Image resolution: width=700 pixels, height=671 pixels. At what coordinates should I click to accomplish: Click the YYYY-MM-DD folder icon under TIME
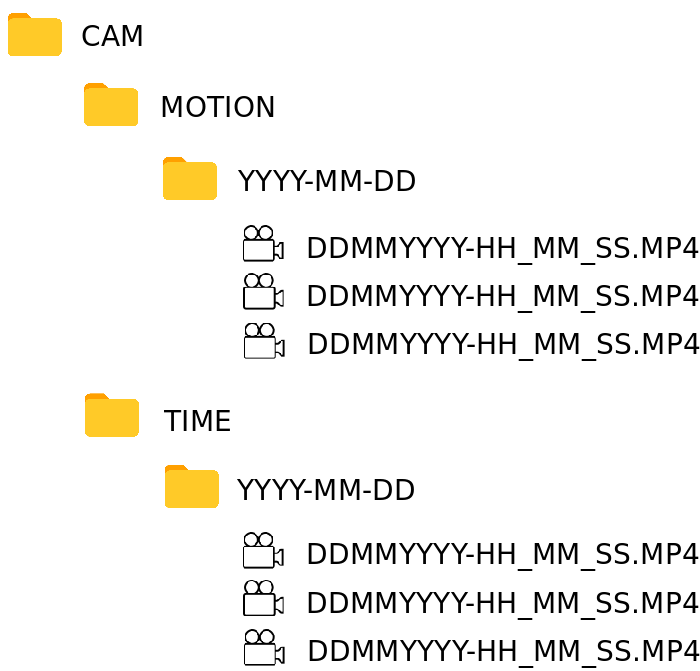[192, 487]
